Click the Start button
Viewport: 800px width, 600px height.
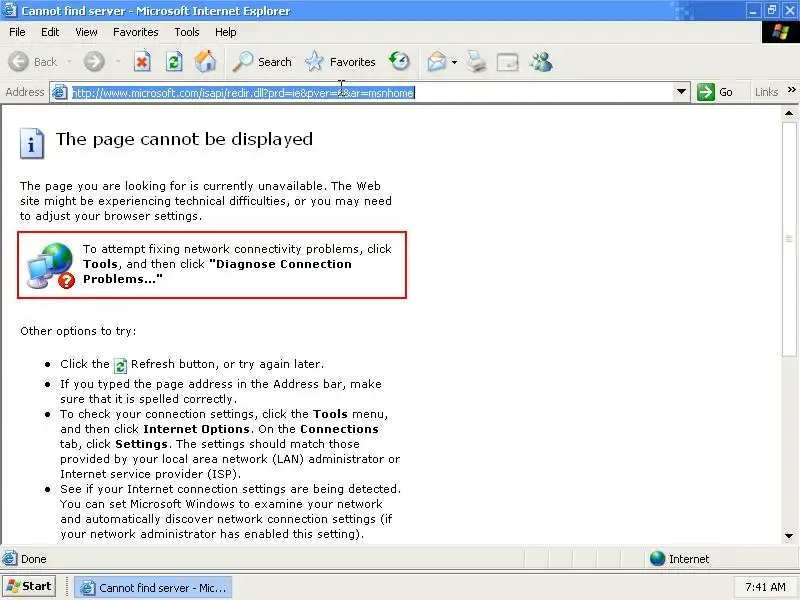tap(30, 587)
